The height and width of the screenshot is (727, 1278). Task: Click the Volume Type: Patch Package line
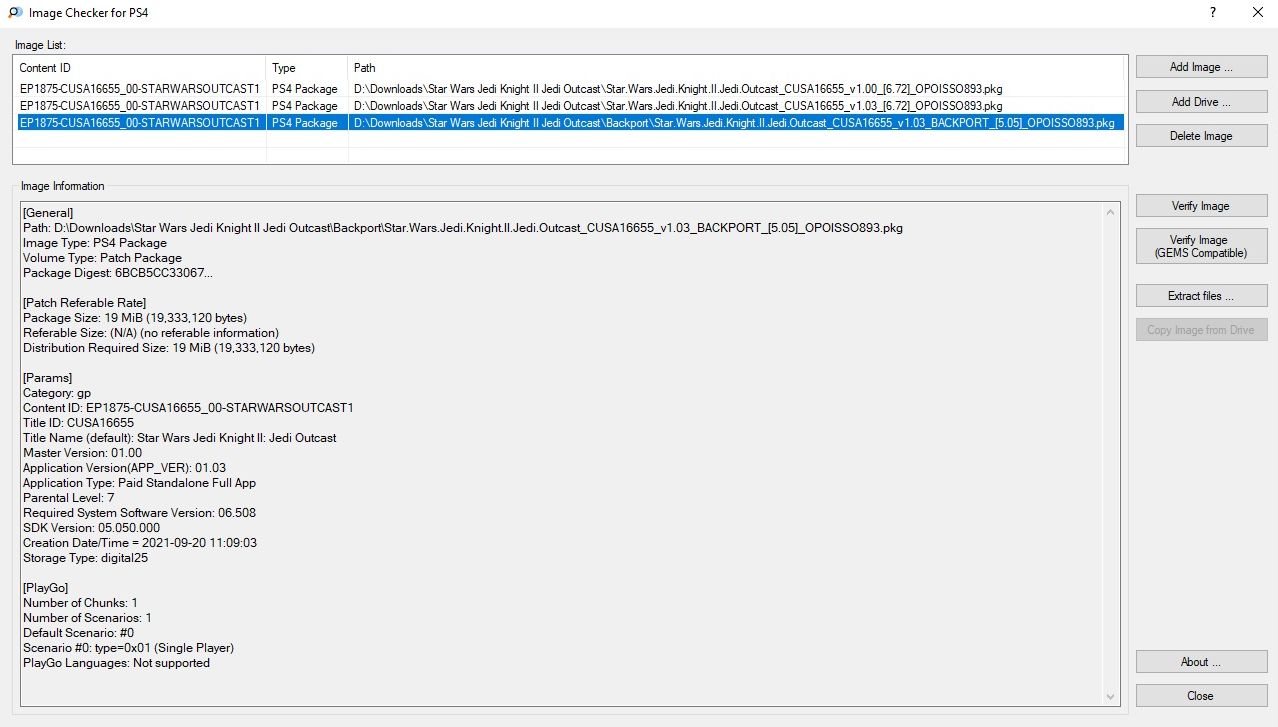[x=102, y=258]
